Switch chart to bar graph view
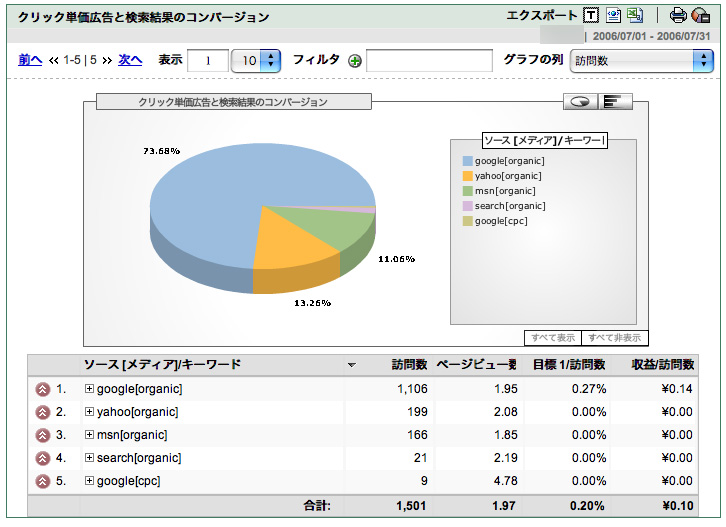The image size is (726, 527). coord(612,101)
